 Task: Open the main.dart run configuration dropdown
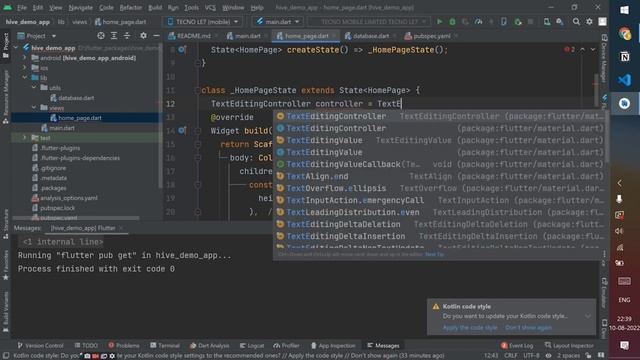pyautogui.click(x=277, y=22)
